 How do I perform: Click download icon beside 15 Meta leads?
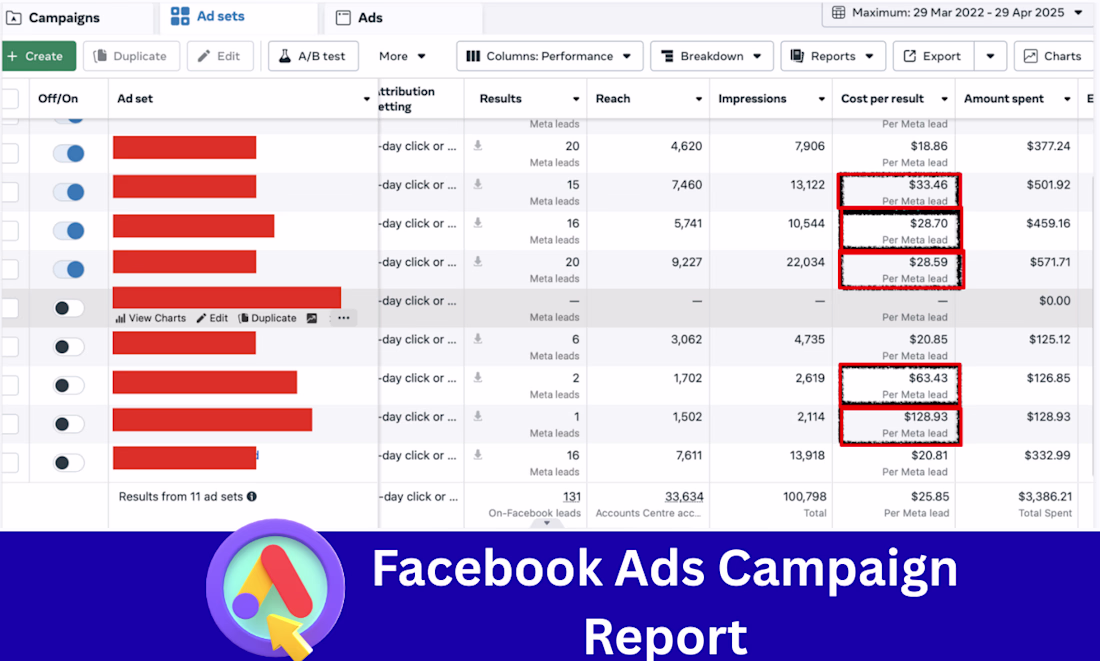coord(477,184)
